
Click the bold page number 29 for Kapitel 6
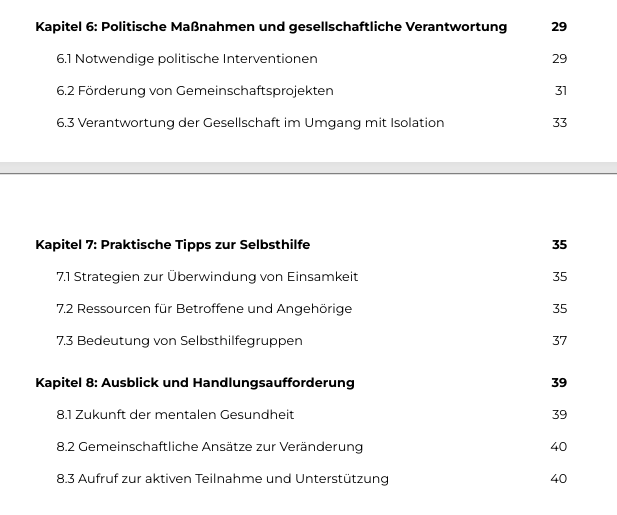tap(559, 27)
